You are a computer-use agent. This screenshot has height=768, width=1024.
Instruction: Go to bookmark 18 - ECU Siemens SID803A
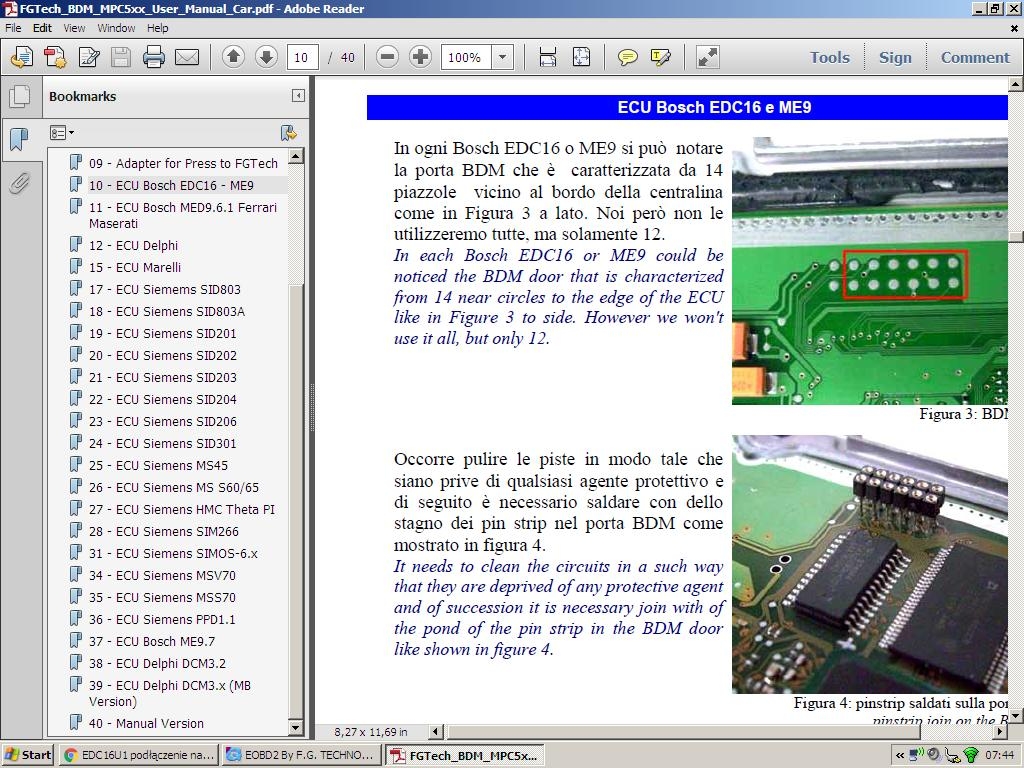tap(167, 312)
